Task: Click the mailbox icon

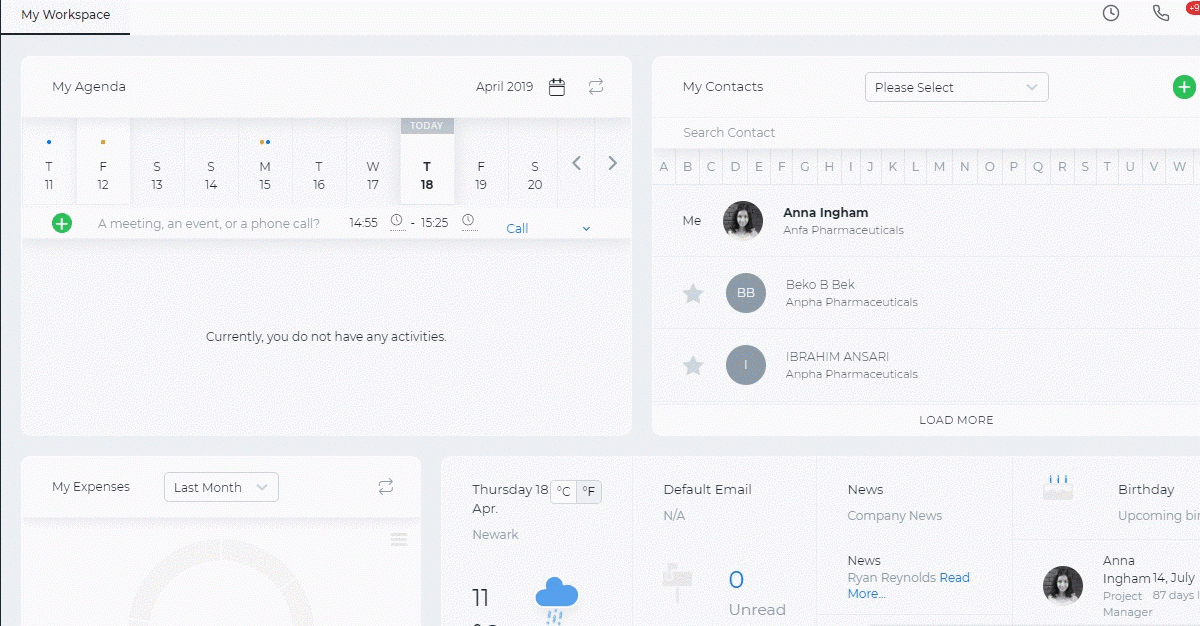Action: (x=678, y=582)
